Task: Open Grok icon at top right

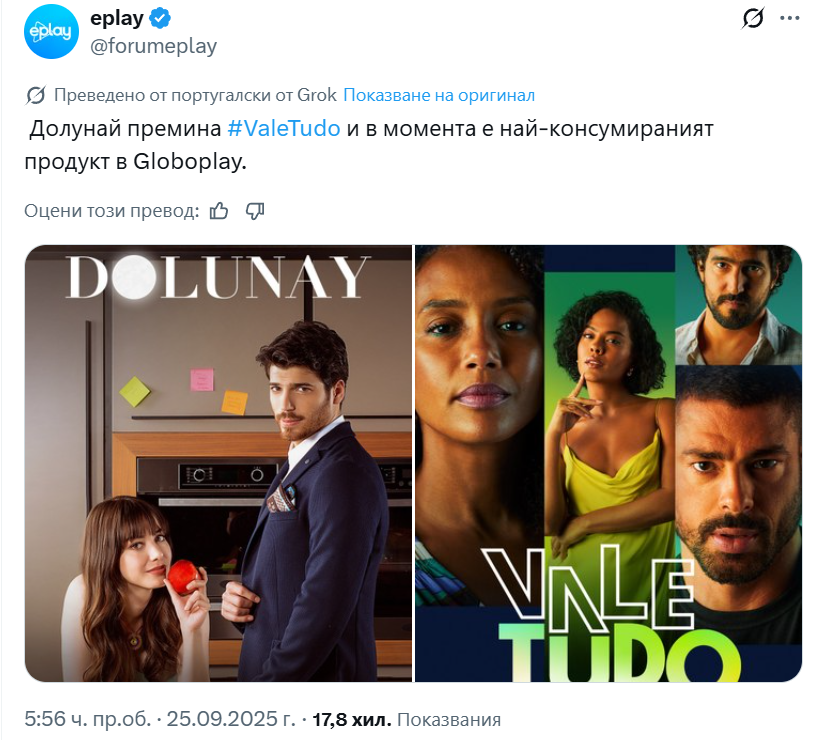Action: 753,18
